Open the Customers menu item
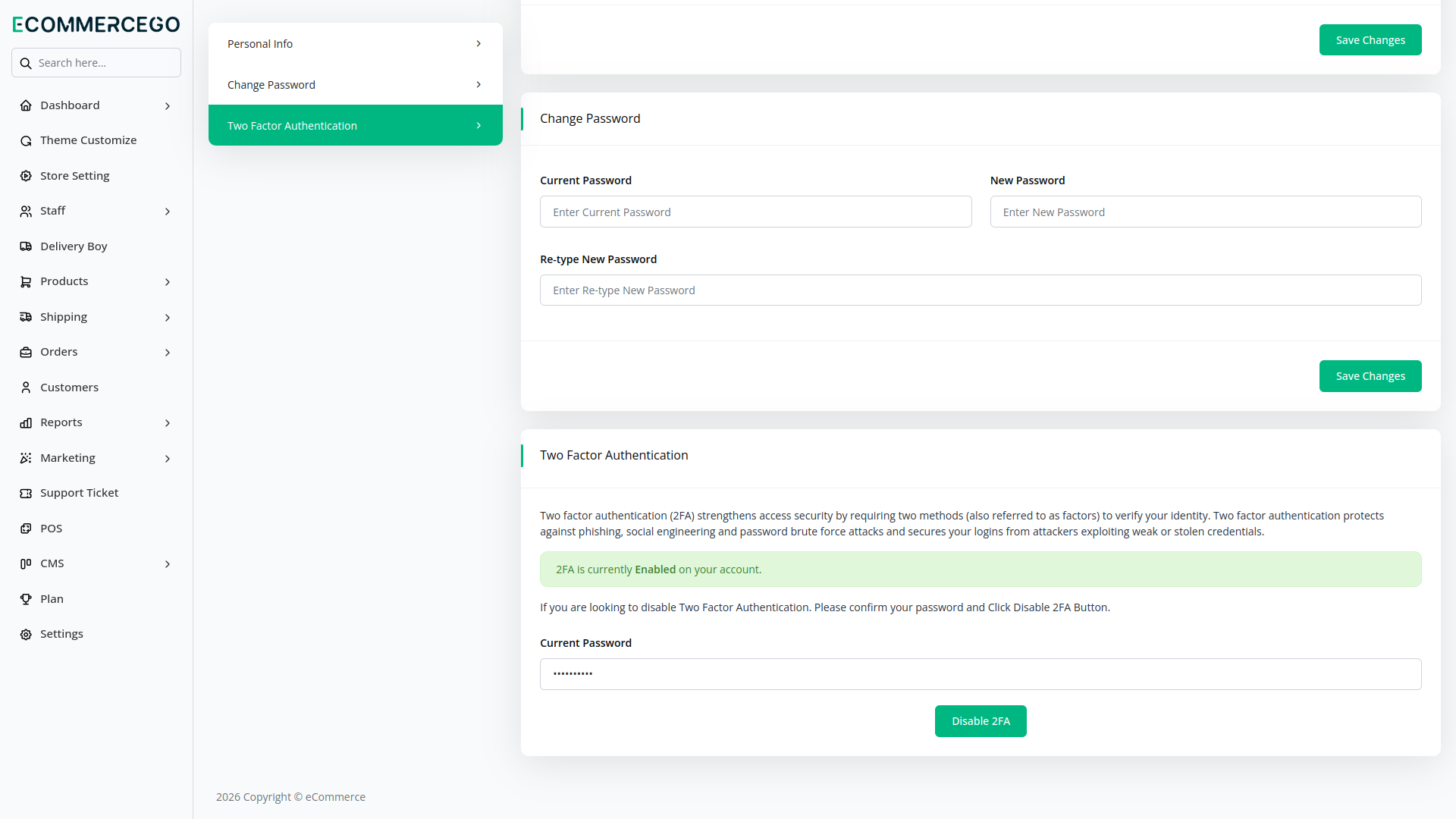 [x=96, y=388]
